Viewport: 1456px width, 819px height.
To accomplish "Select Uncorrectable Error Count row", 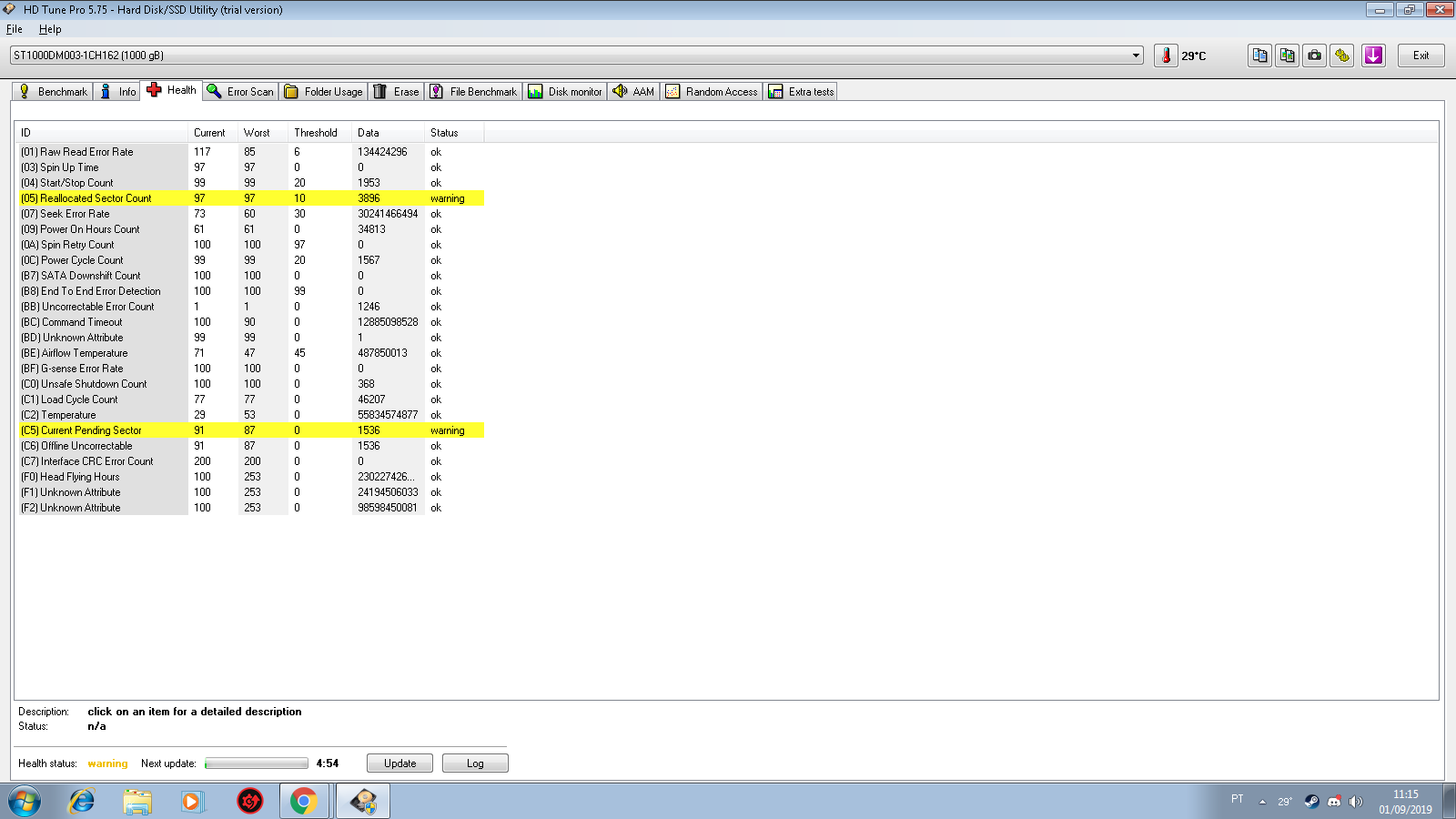I will click(249, 307).
